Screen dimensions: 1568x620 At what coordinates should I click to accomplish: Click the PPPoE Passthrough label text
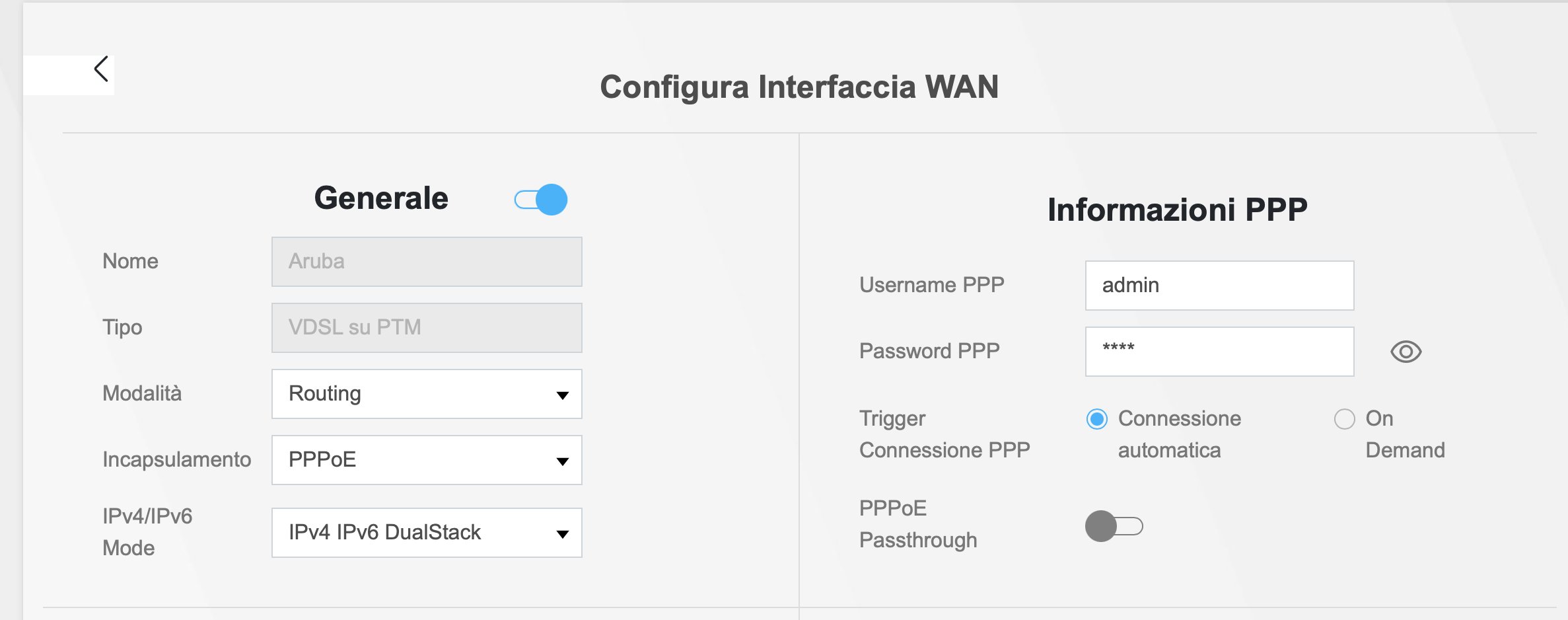[917, 524]
